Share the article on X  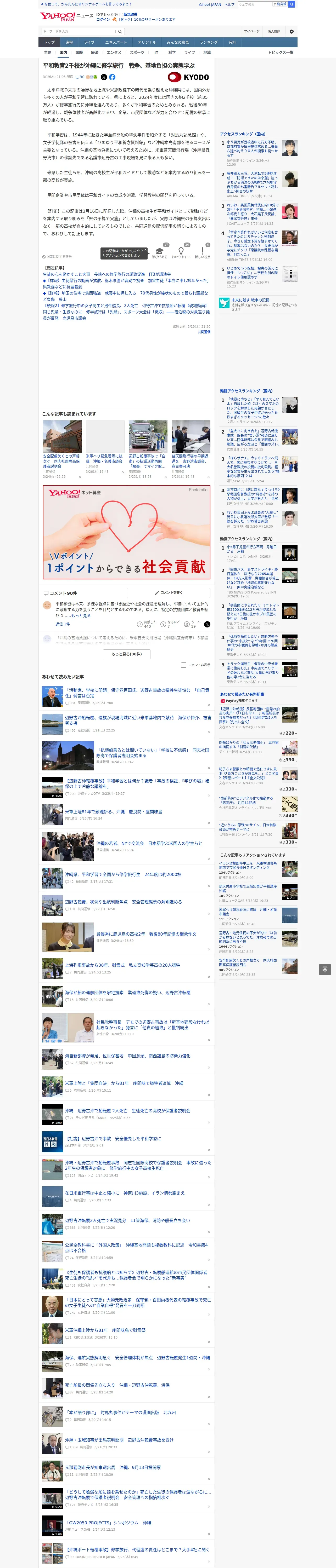pos(104,77)
